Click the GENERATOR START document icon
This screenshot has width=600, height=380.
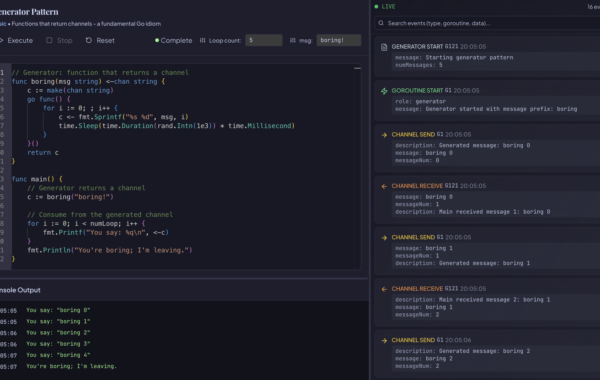pyautogui.click(x=384, y=47)
